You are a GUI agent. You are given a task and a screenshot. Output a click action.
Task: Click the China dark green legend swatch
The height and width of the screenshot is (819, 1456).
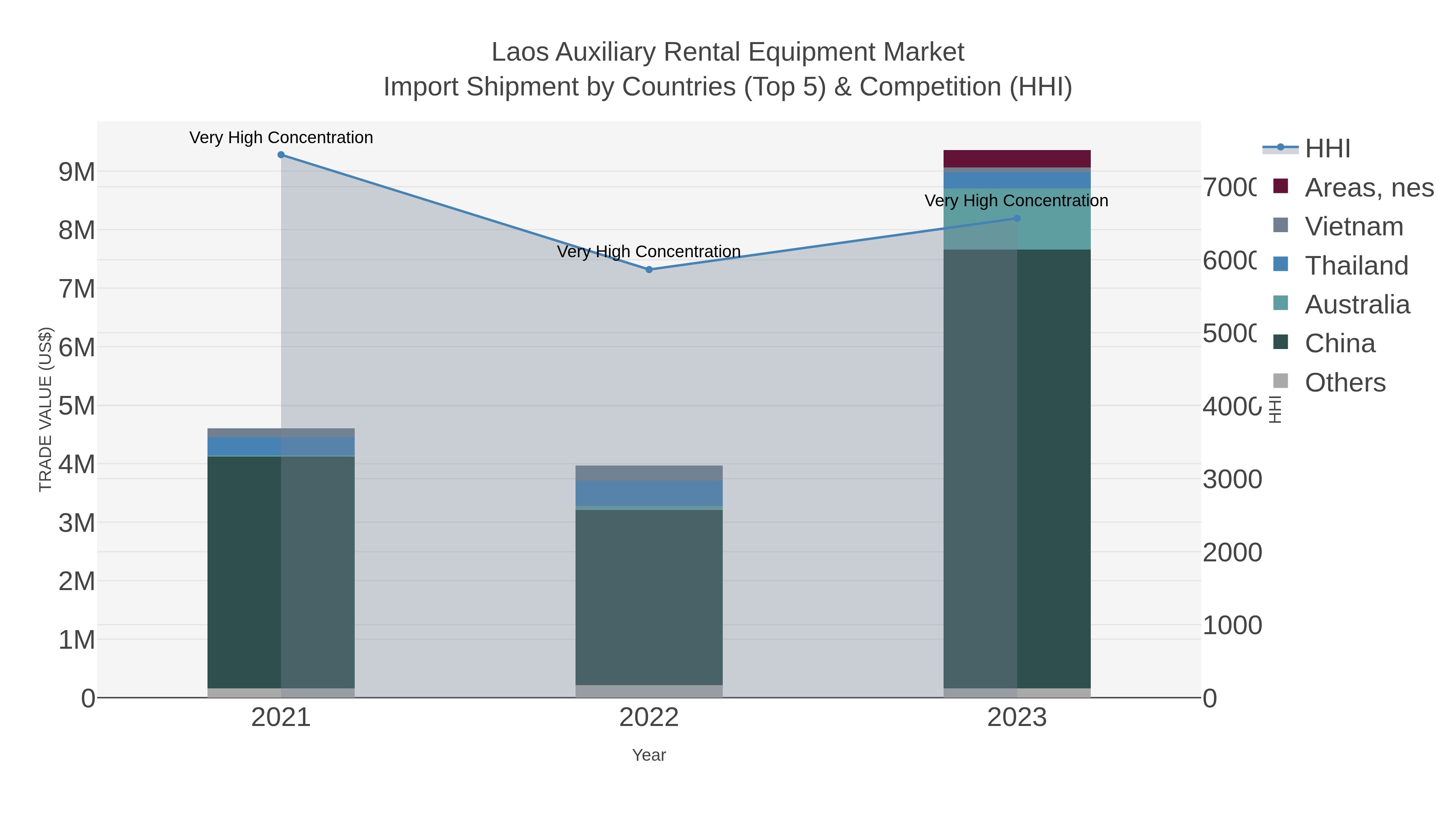pyautogui.click(x=1280, y=342)
